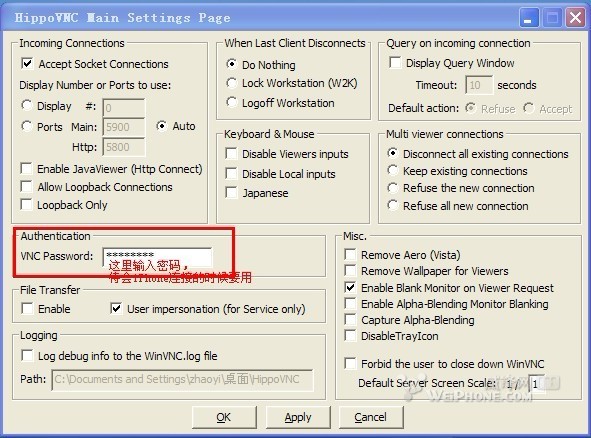This screenshot has width=591, height=438.
Task: Check the DisableTrayIcon option
Action: (350, 335)
